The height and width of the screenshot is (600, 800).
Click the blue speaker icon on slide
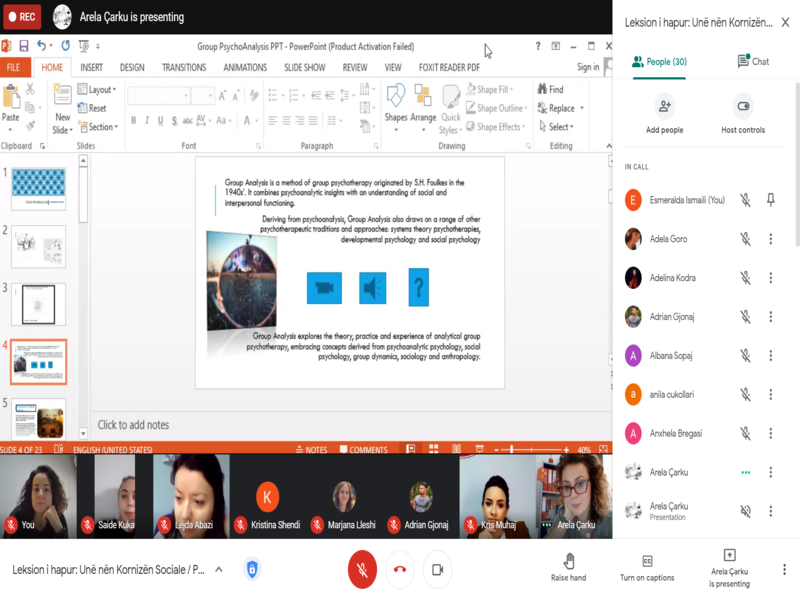point(372,288)
